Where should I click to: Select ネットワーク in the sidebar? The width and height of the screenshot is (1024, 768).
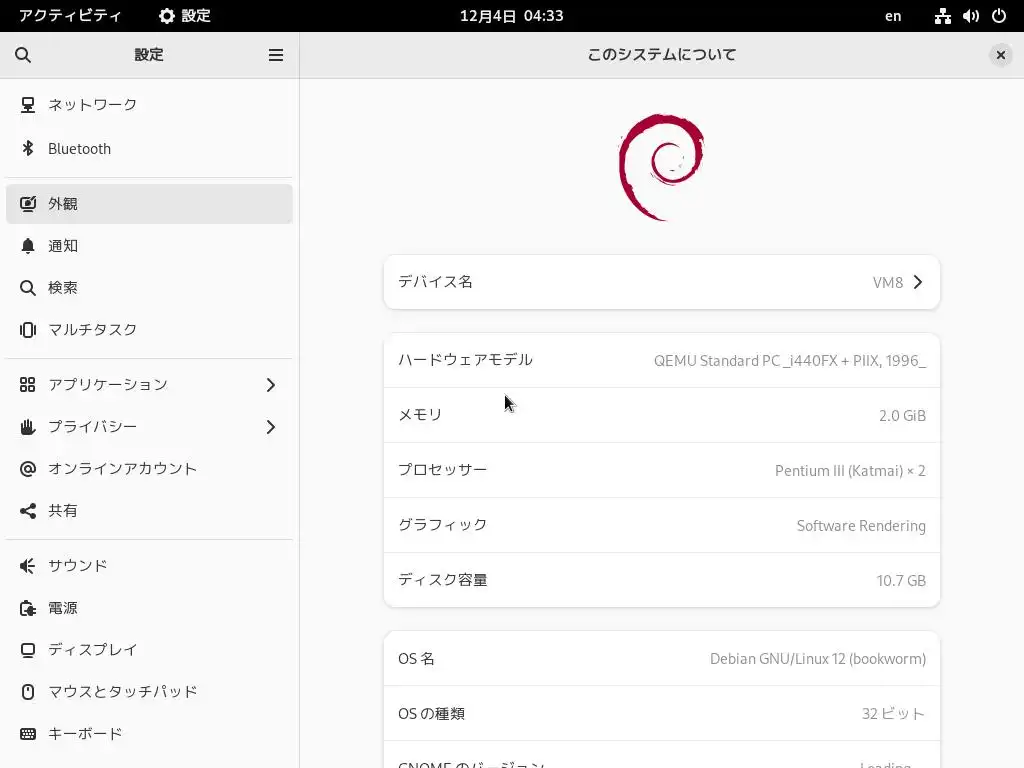[149, 104]
